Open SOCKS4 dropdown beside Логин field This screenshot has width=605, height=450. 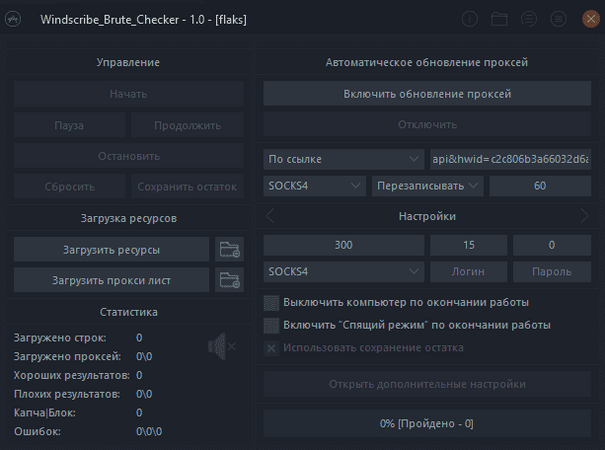click(343, 272)
